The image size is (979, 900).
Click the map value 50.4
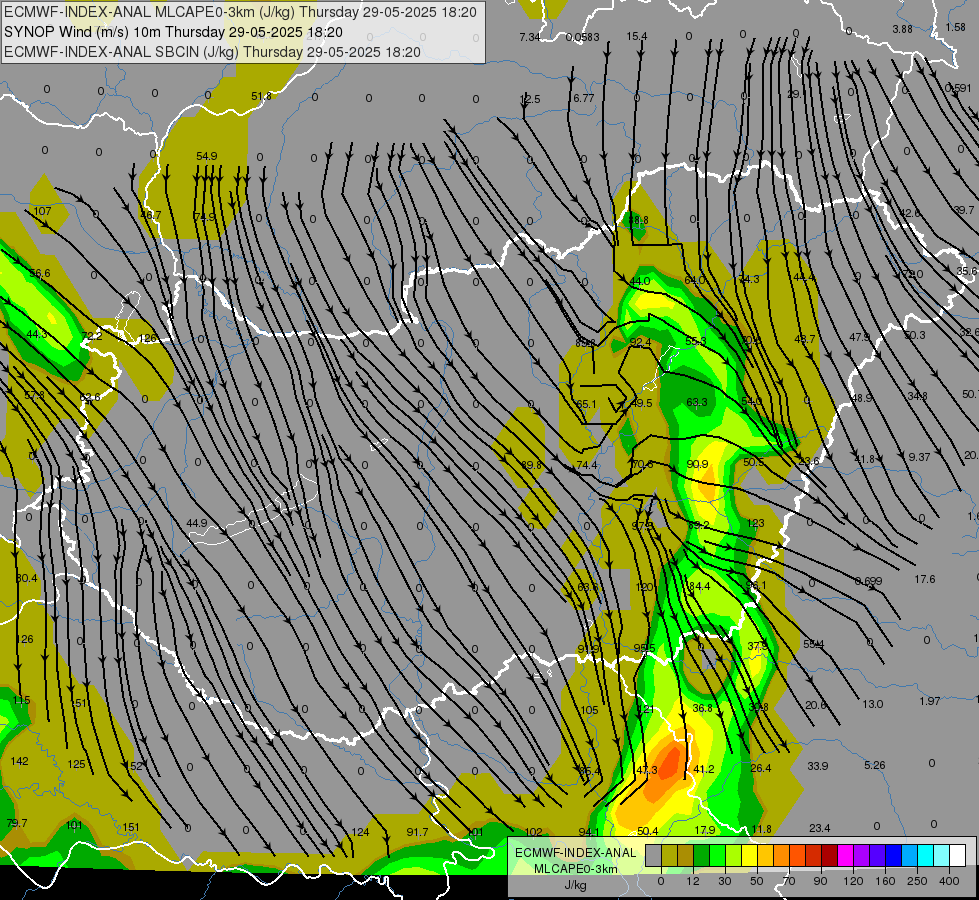pos(647,831)
